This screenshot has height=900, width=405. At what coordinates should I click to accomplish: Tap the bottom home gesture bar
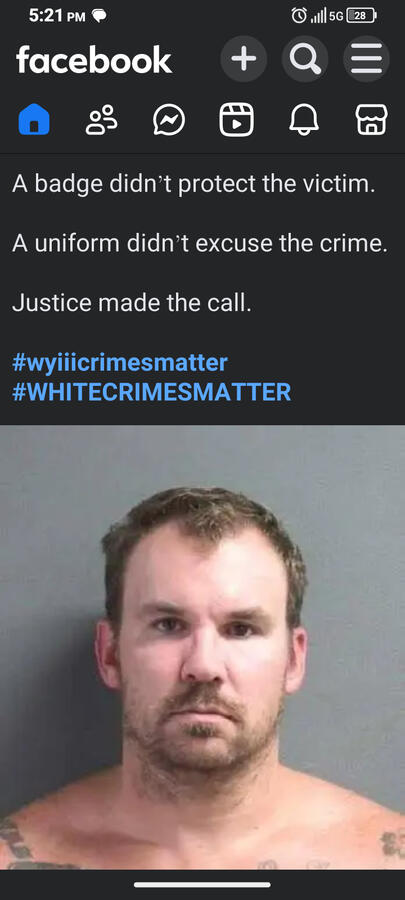202,885
